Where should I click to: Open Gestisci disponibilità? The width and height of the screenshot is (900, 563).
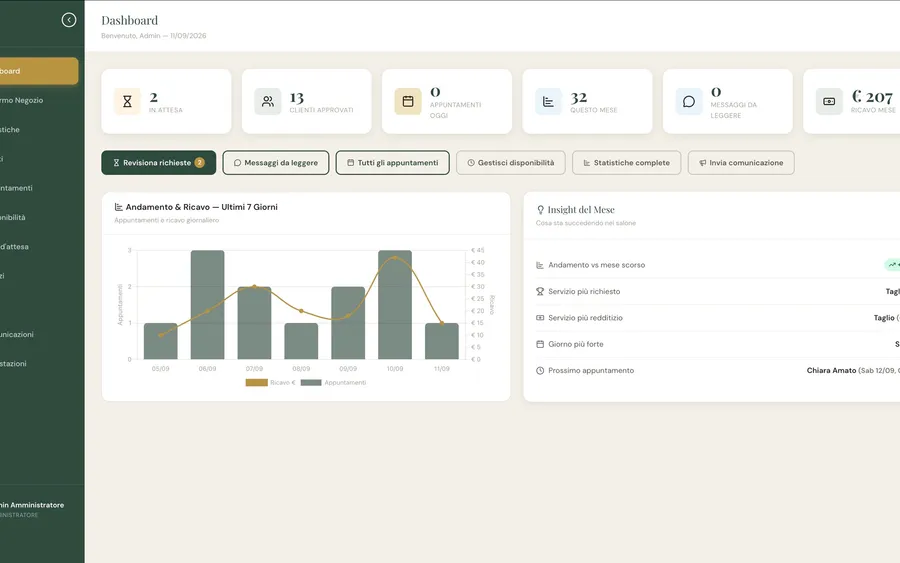point(511,163)
